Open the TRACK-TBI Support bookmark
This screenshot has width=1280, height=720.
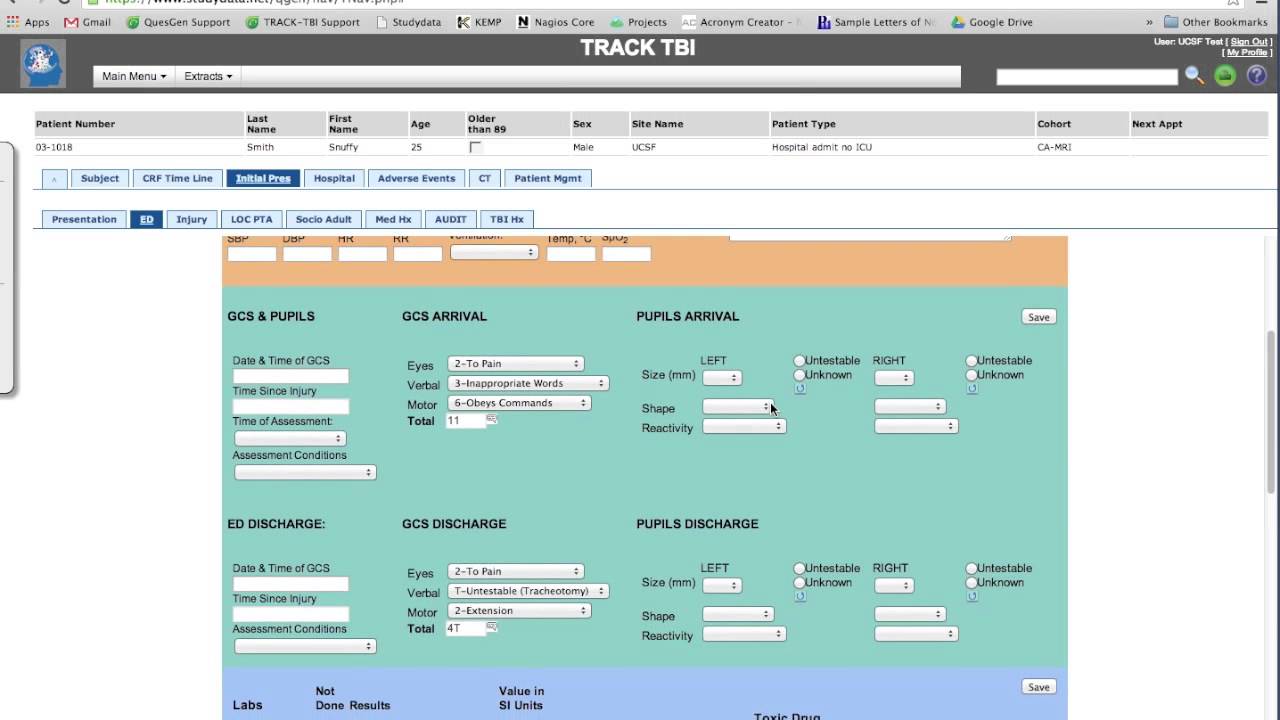pos(302,22)
